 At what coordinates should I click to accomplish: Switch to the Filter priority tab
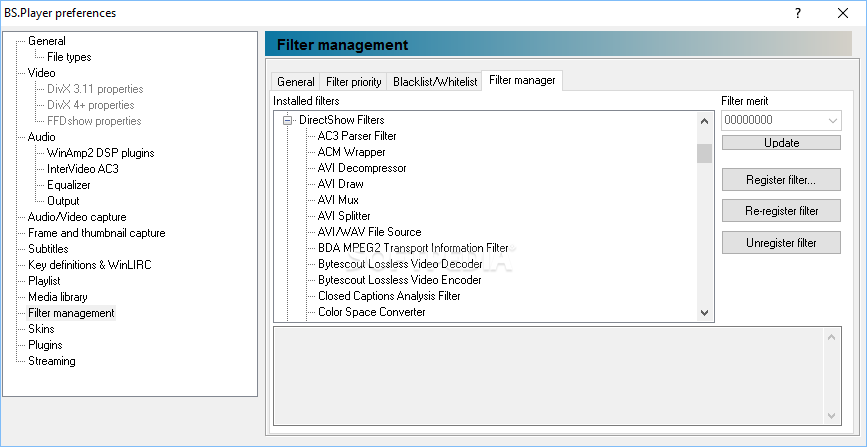click(353, 82)
